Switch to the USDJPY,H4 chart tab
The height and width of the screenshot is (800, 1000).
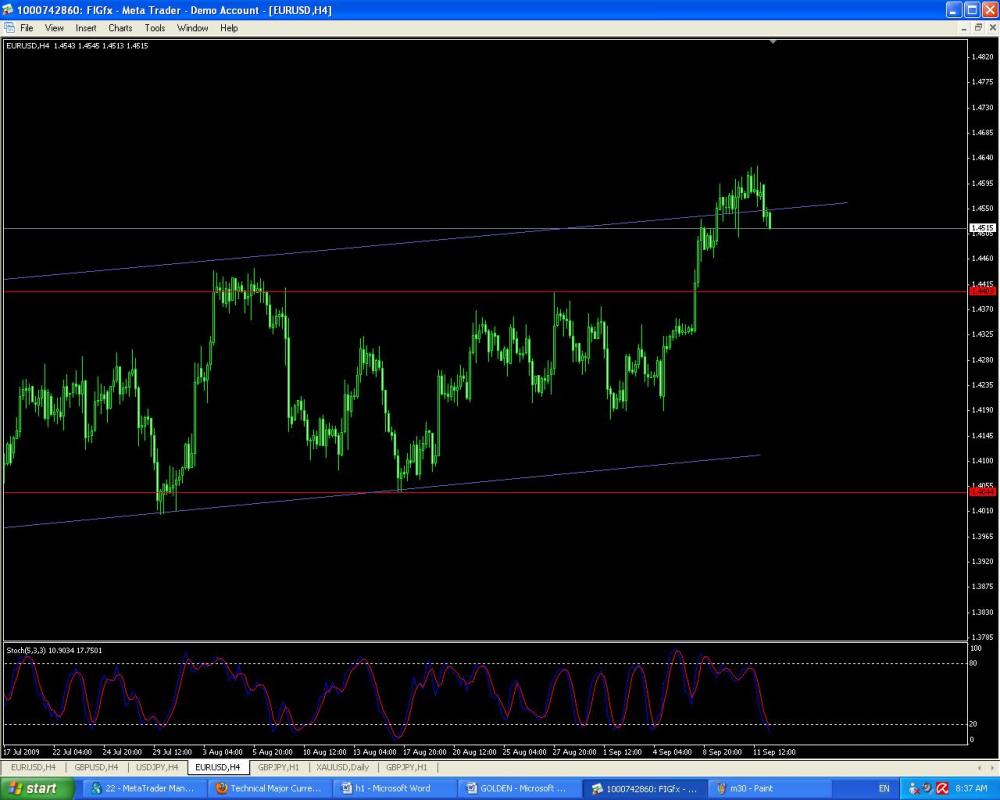159,767
